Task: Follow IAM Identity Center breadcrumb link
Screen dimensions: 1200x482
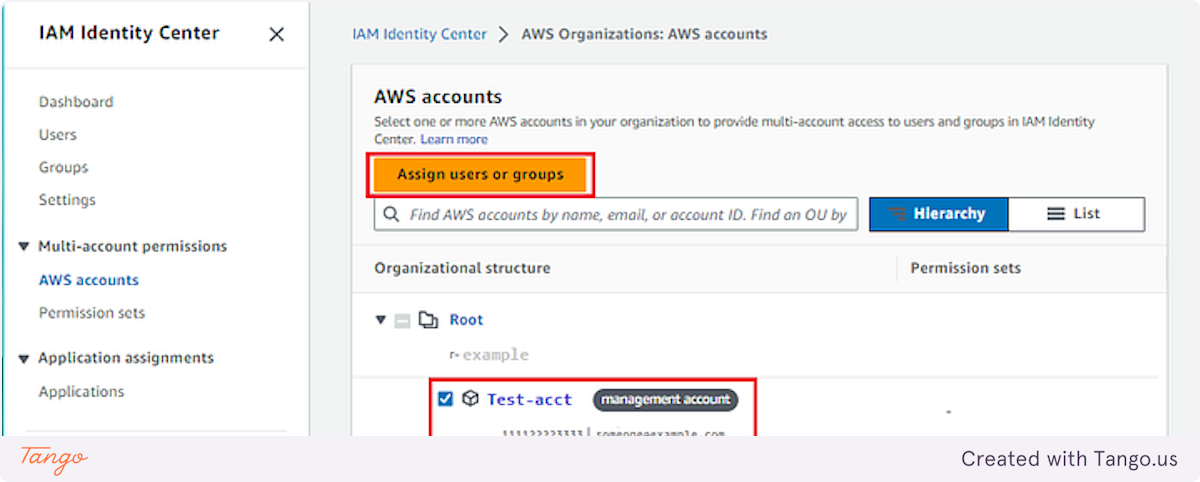Action: (419, 34)
